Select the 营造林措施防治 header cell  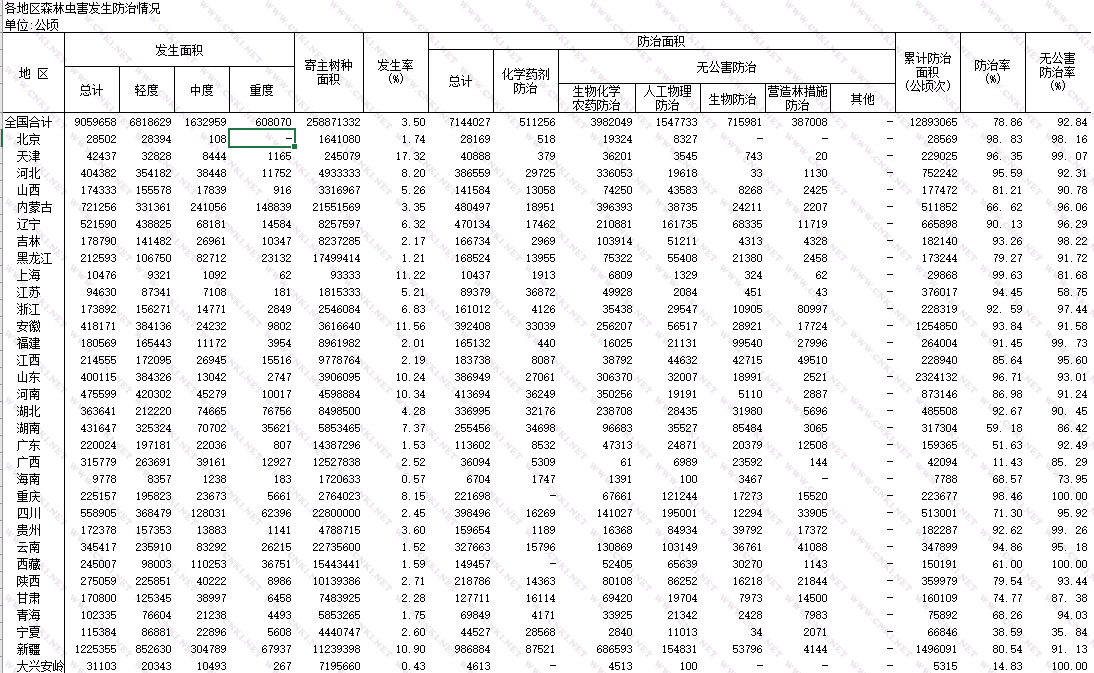click(797, 98)
